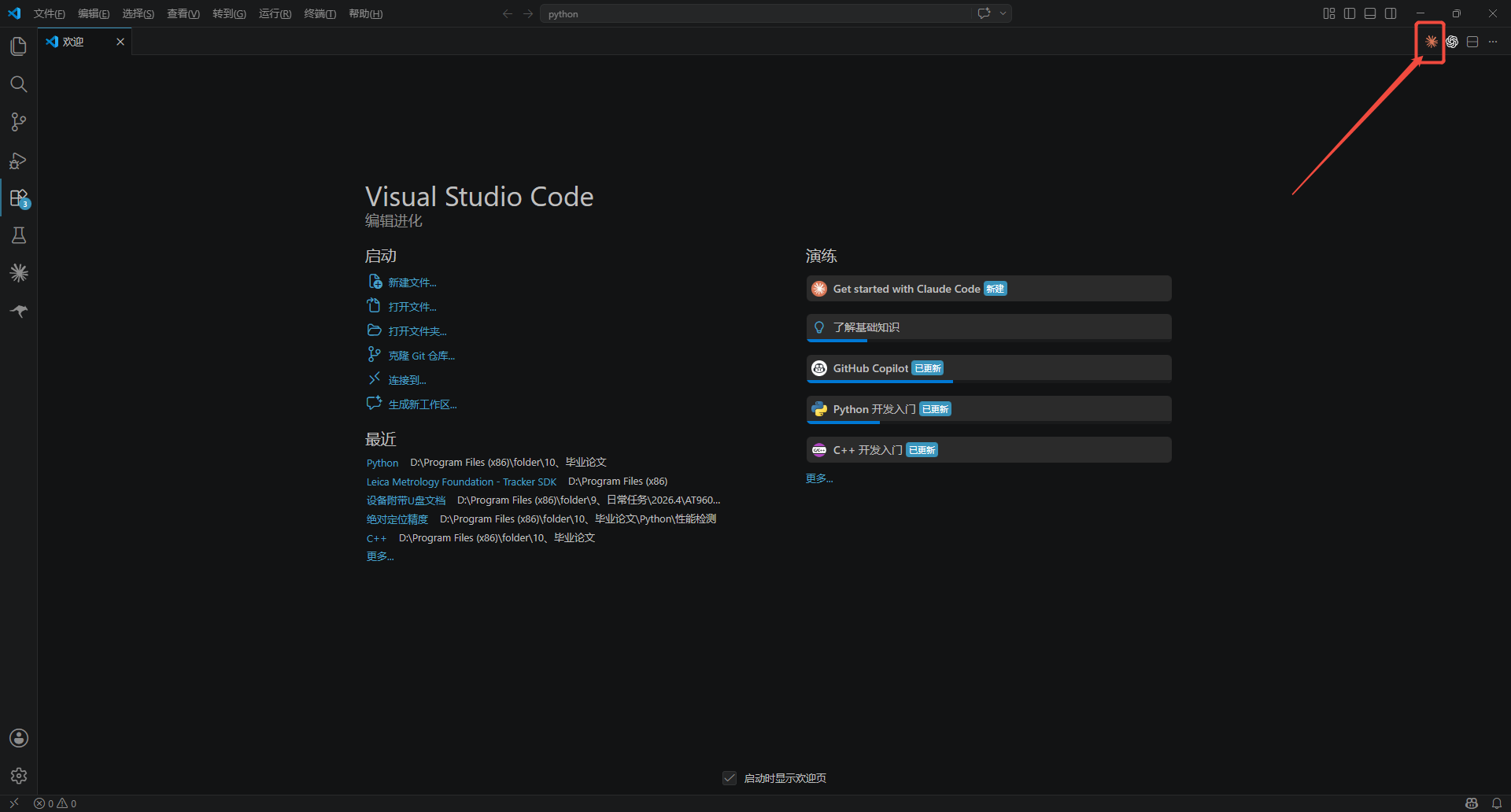Image resolution: width=1511 pixels, height=812 pixels.
Task: Click the remote window icon in the status bar
Action: [14, 803]
